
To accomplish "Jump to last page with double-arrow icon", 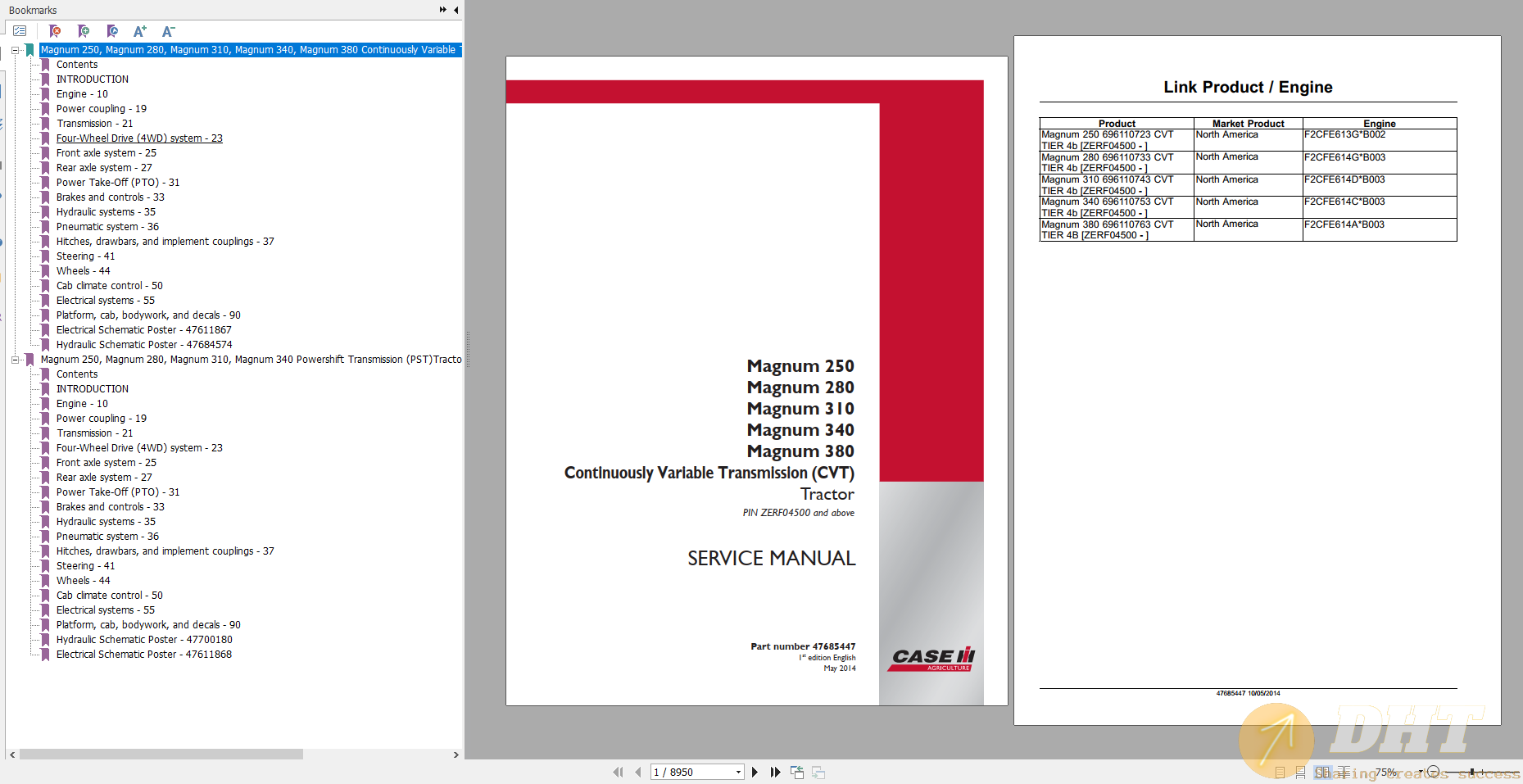I will pyautogui.click(x=775, y=771).
